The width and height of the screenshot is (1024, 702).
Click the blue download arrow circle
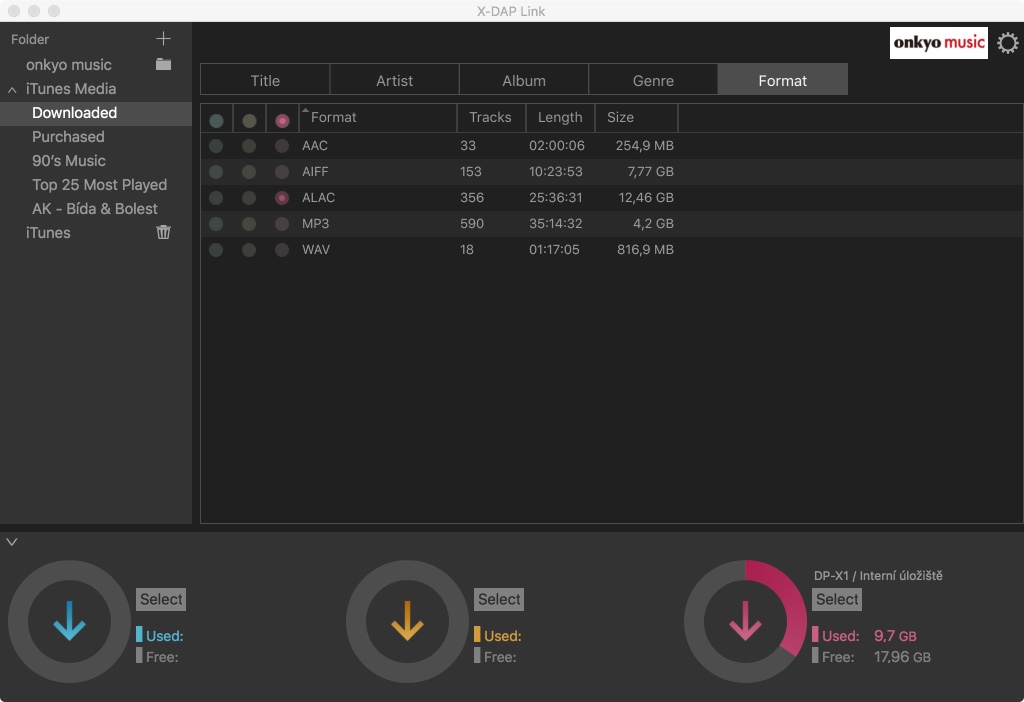point(69,621)
